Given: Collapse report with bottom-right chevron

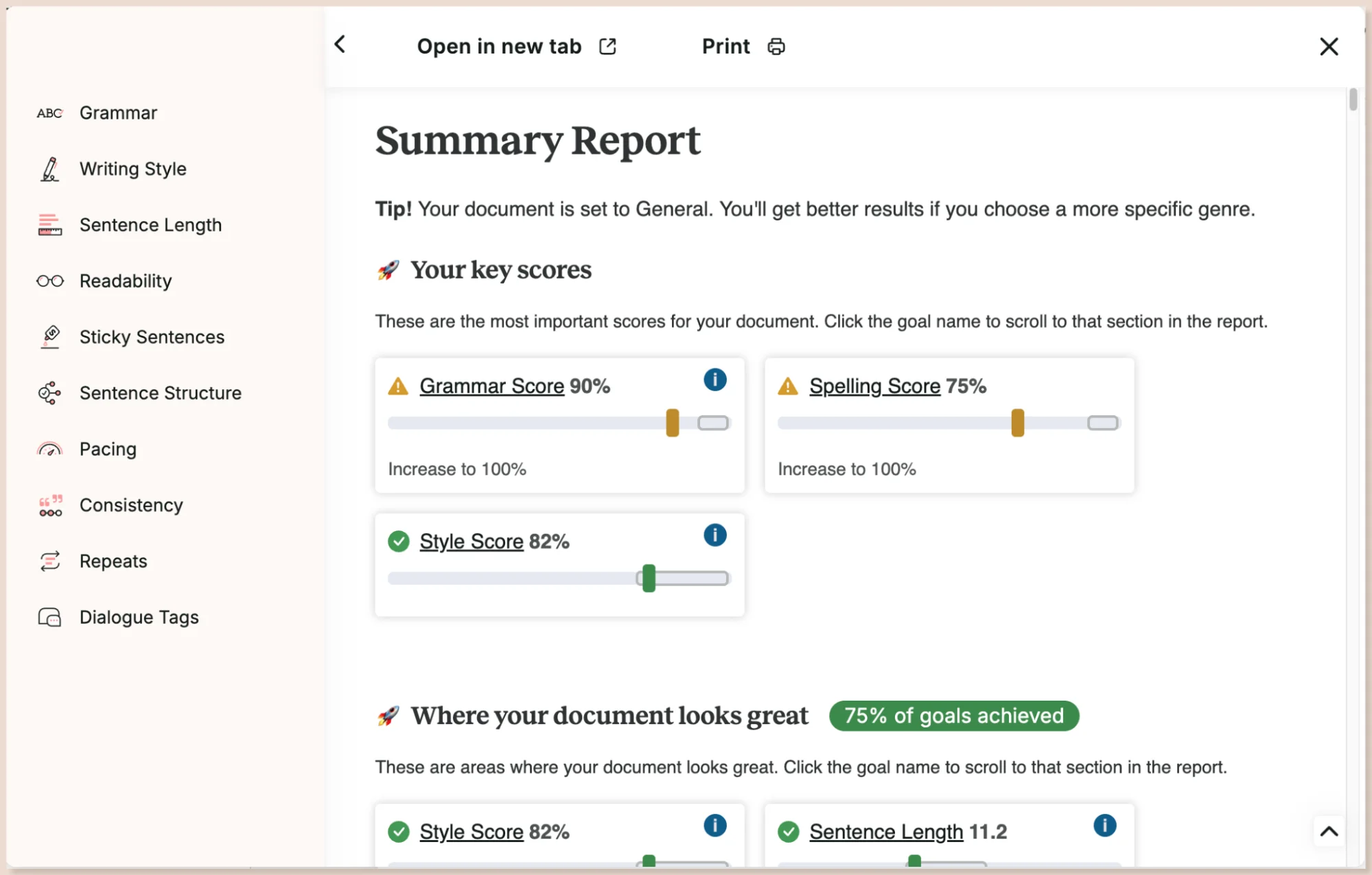Looking at the screenshot, I should click(x=1329, y=832).
